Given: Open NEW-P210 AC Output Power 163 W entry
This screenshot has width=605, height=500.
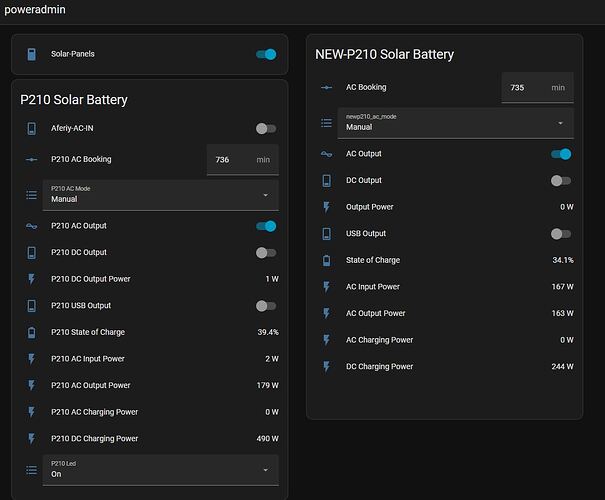Looking at the screenshot, I should [x=444, y=314].
